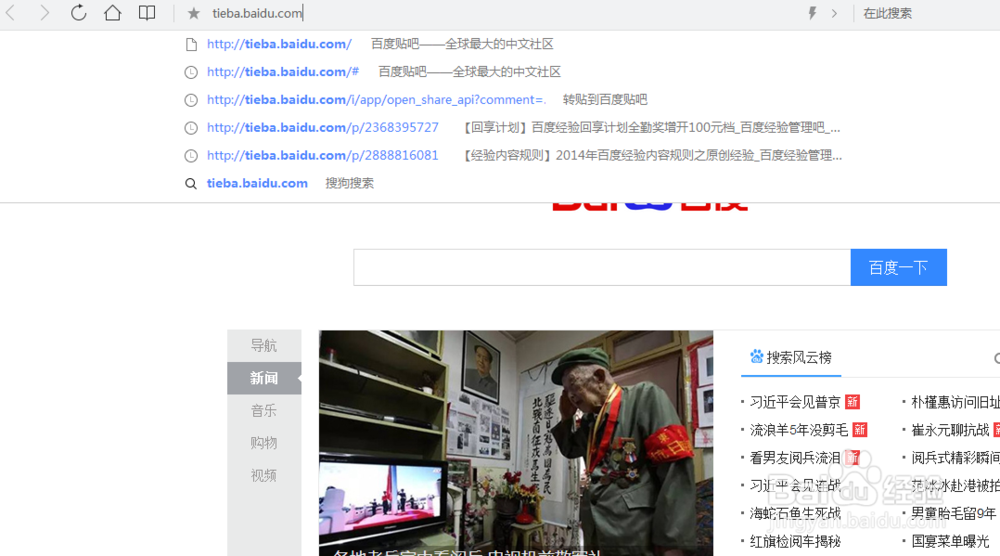
Task: Open suggestion tieba.baidu.com/p/2888816081
Action: coord(513,156)
